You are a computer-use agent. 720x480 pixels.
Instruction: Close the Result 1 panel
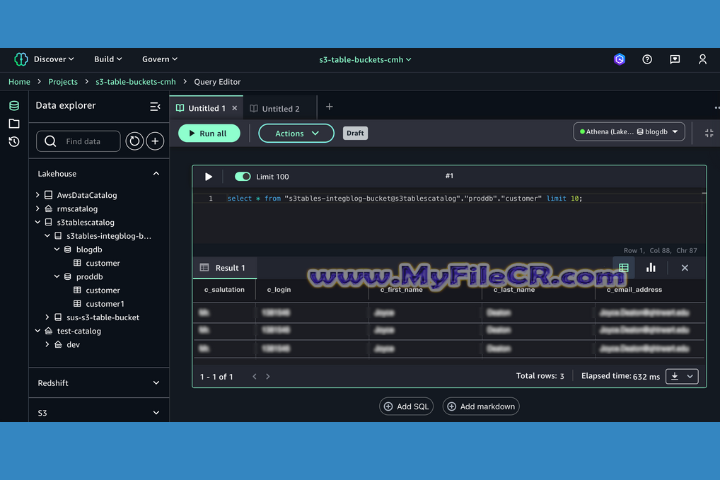[x=685, y=268]
